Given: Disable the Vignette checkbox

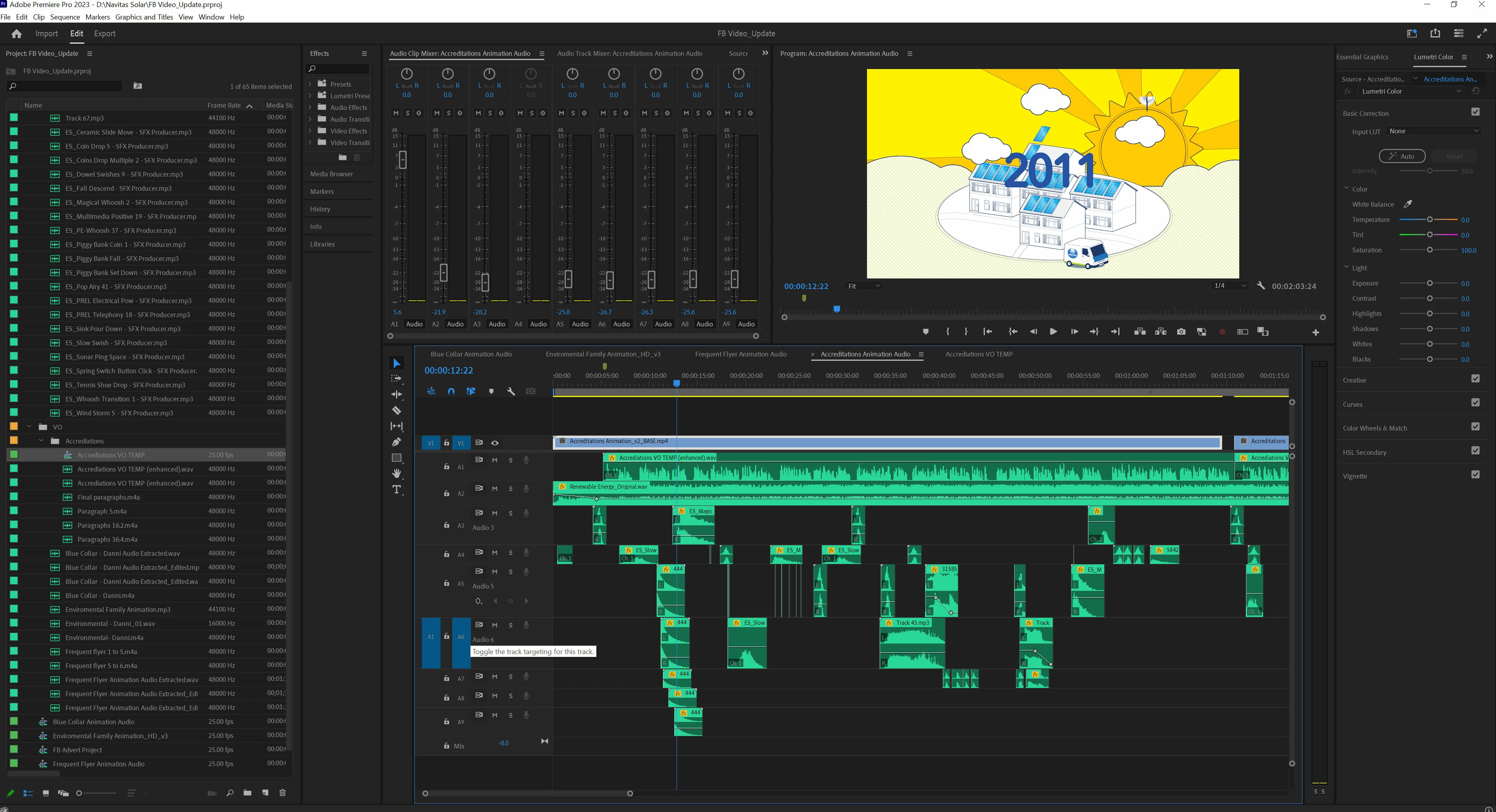Looking at the screenshot, I should pos(1475,475).
